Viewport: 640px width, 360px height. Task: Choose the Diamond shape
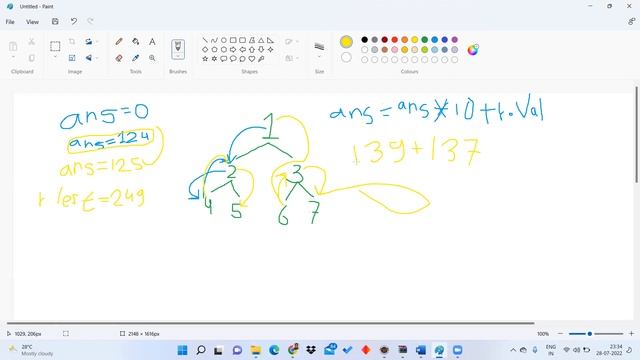point(205,49)
